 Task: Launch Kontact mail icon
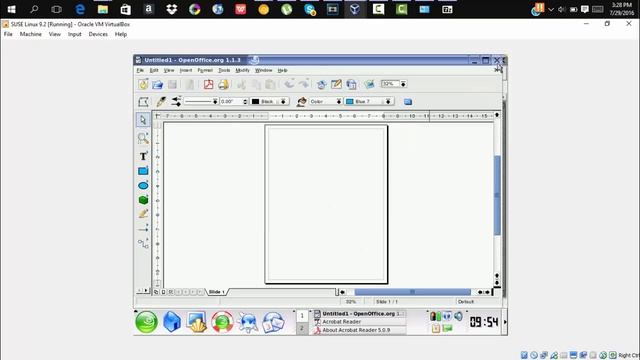tap(273, 322)
